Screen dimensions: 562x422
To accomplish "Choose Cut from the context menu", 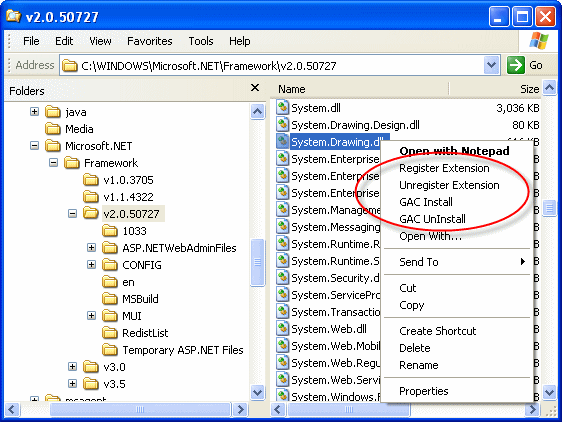I will 457,288.
